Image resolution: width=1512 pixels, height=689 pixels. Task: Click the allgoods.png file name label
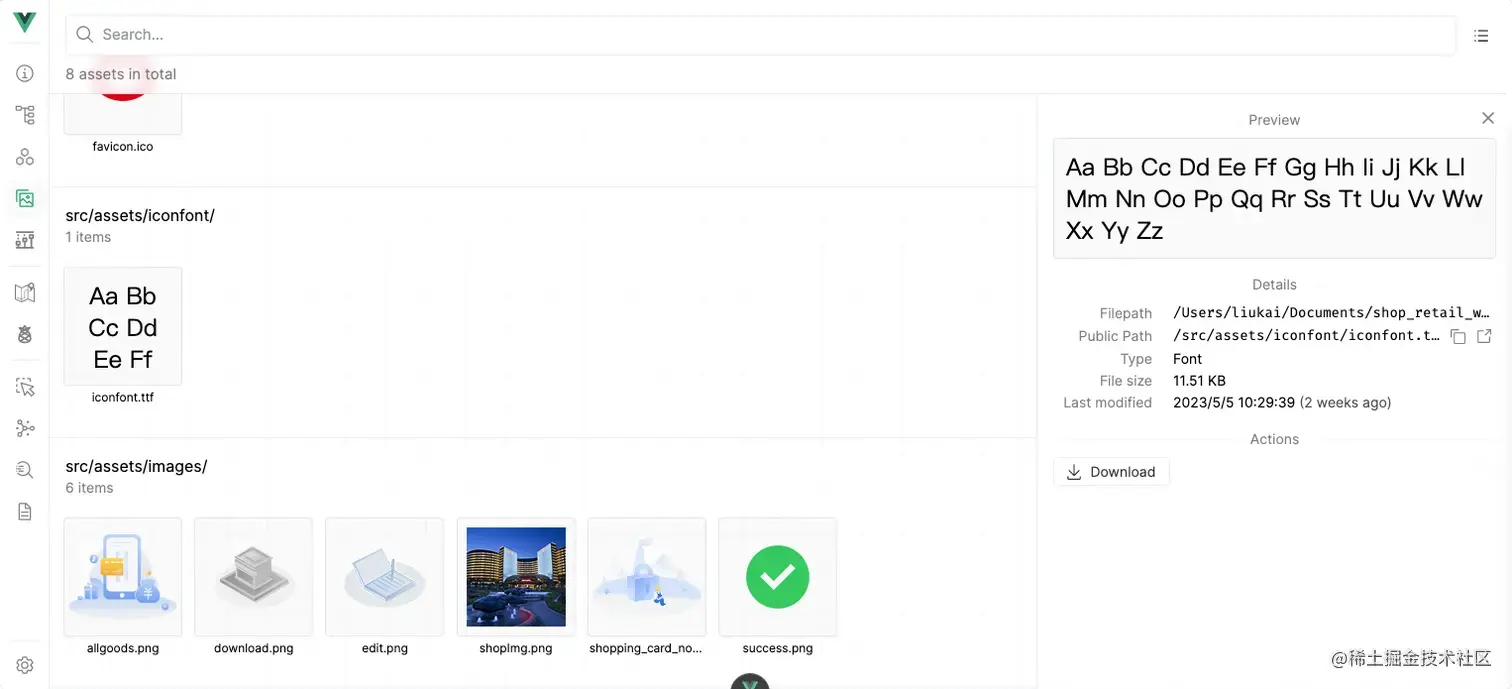coord(123,648)
